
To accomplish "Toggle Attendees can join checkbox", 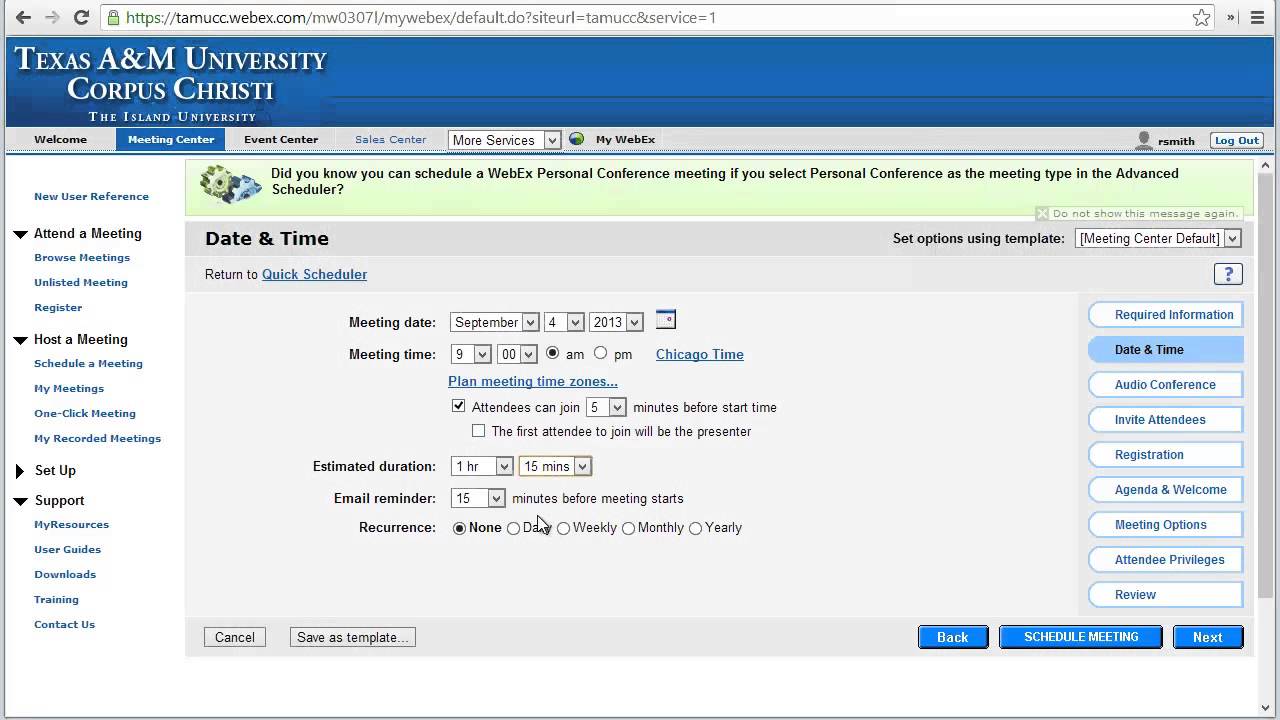I will (458, 406).
